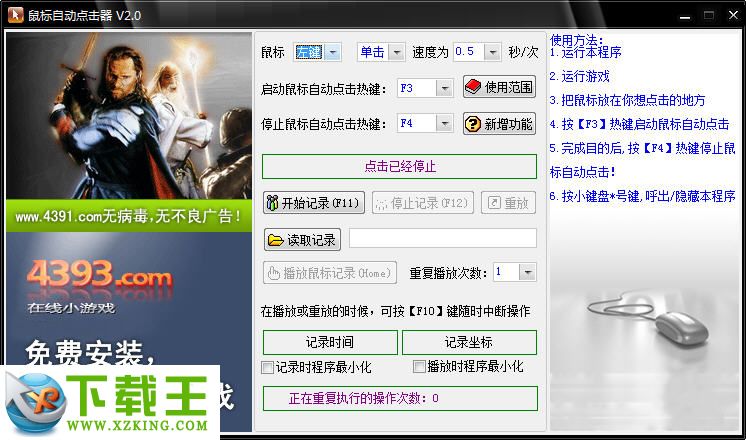This screenshot has height=440, width=746.
Task: Enable 播放时程序最小化 checkbox
Action: tap(419, 366)
